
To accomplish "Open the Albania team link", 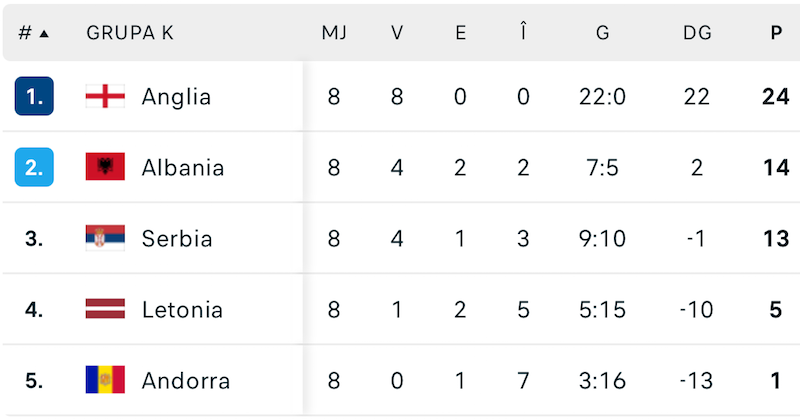I will click(x=183, y=167).
